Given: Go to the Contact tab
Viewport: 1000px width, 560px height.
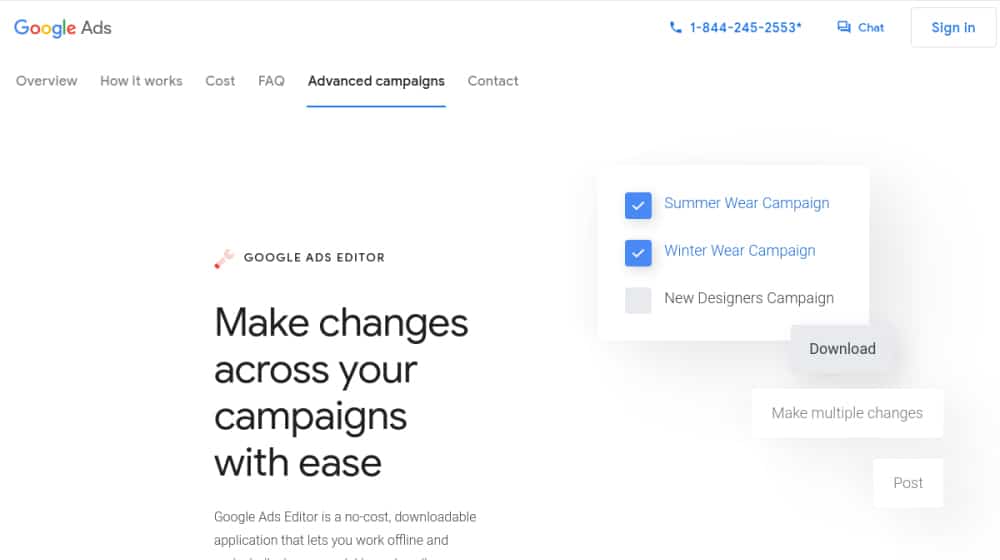Looking at the screenshot, I should click(493, 81).
